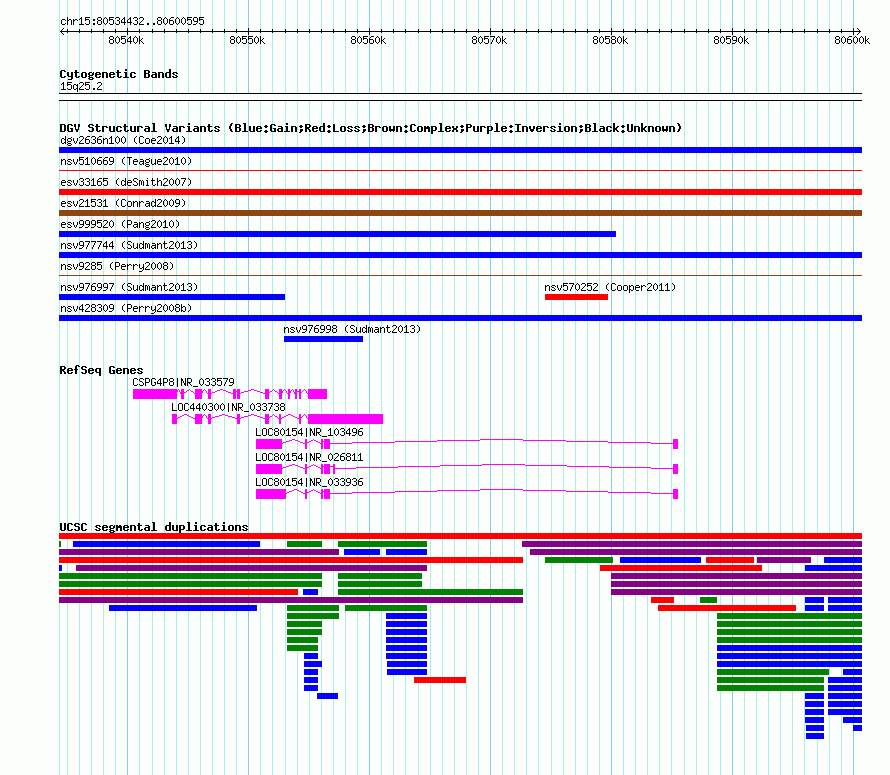Select gene label CSPG4P8|NR_033579
The image size is (890, 775).
[183, 382]
